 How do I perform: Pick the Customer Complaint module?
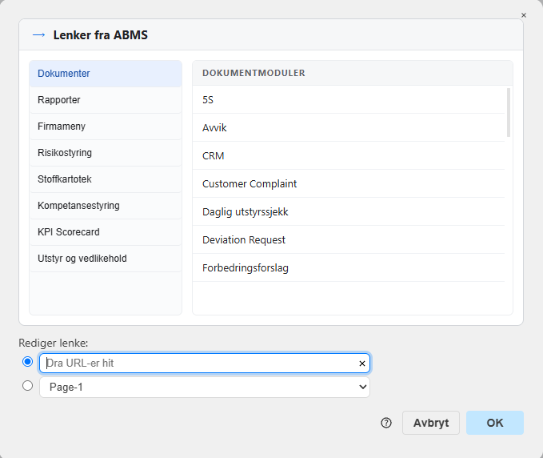(349, 184)
